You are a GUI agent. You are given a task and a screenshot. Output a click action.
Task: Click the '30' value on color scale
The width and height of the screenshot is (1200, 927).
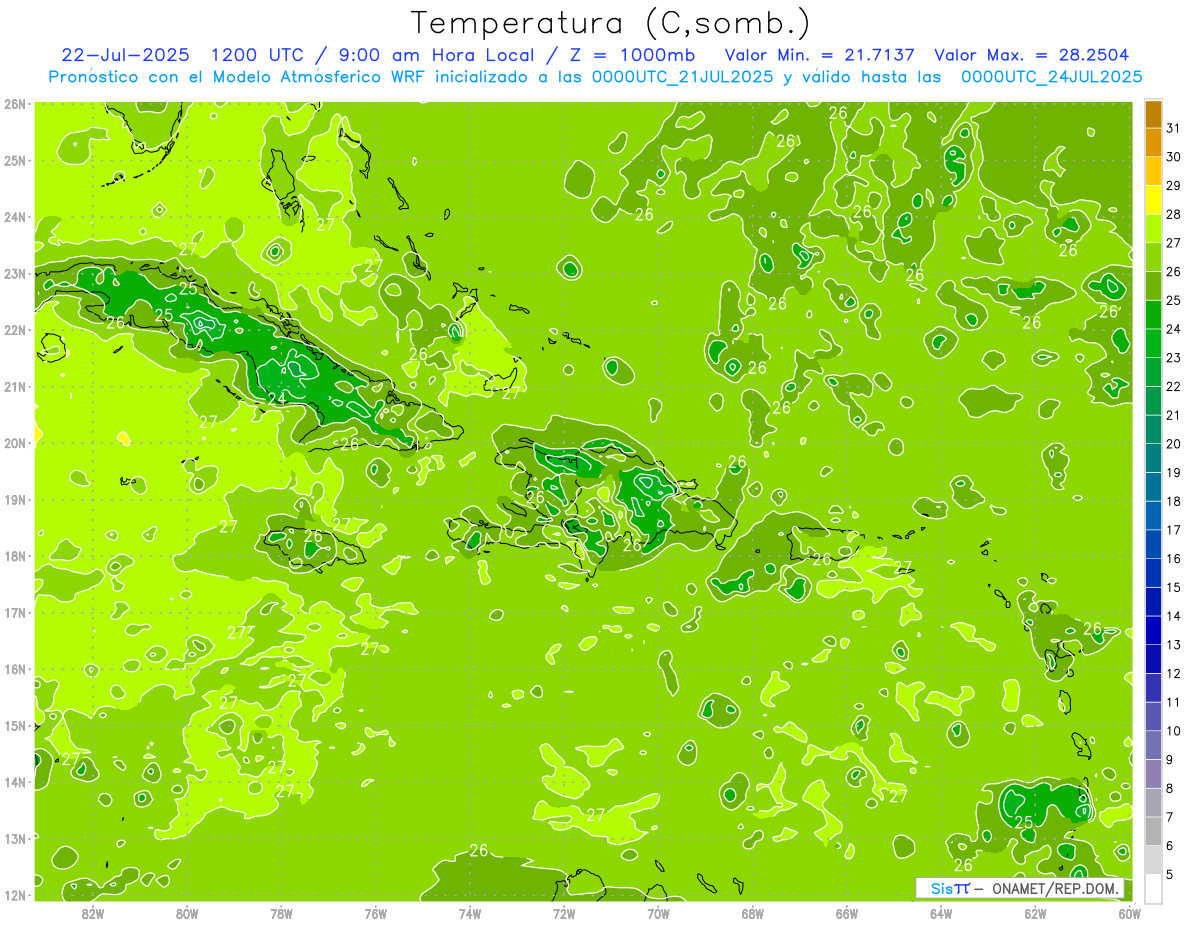pos(1174,157)
